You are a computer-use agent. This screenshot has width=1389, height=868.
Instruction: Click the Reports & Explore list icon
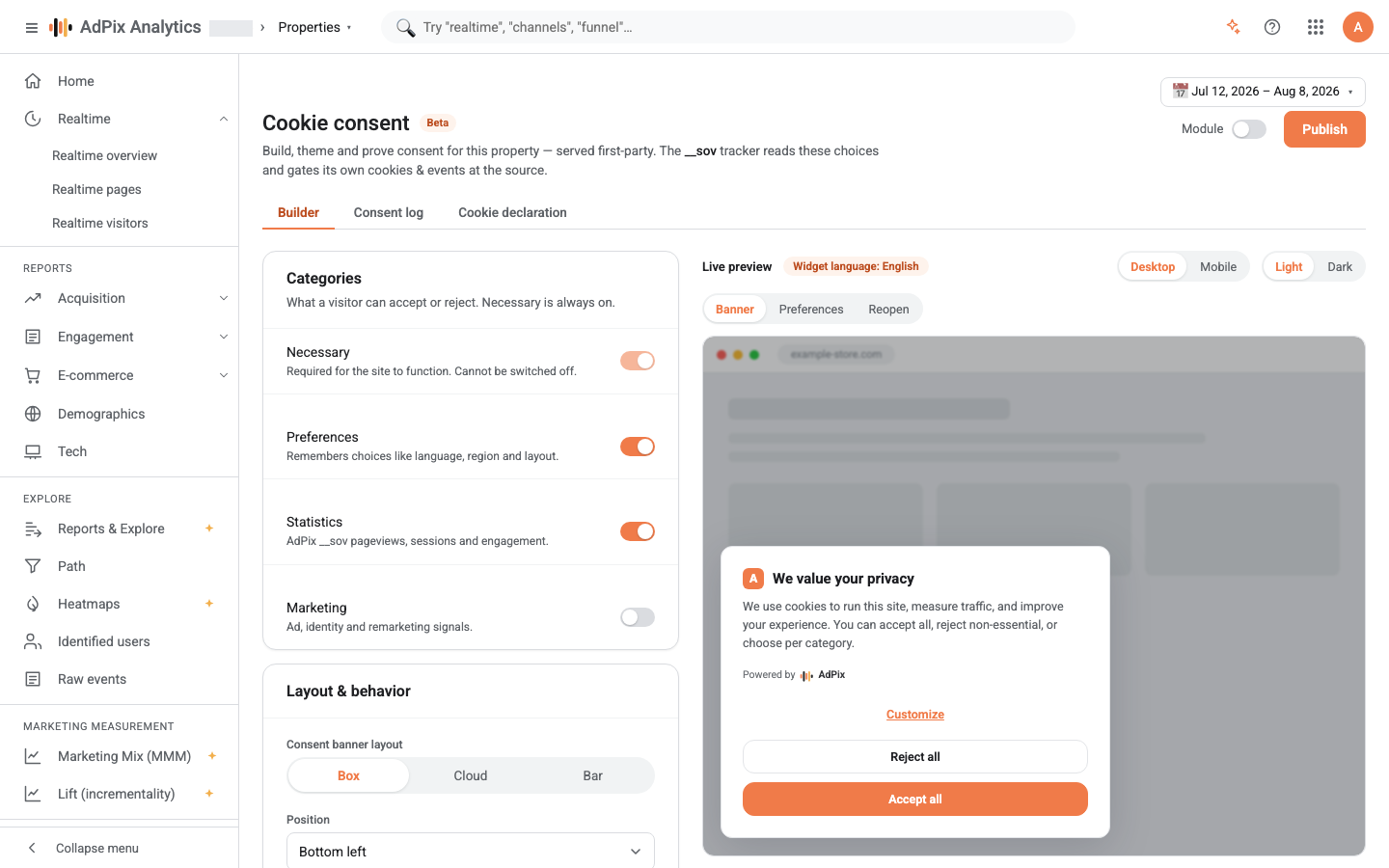pyautogui.click(x=33, y=529)
